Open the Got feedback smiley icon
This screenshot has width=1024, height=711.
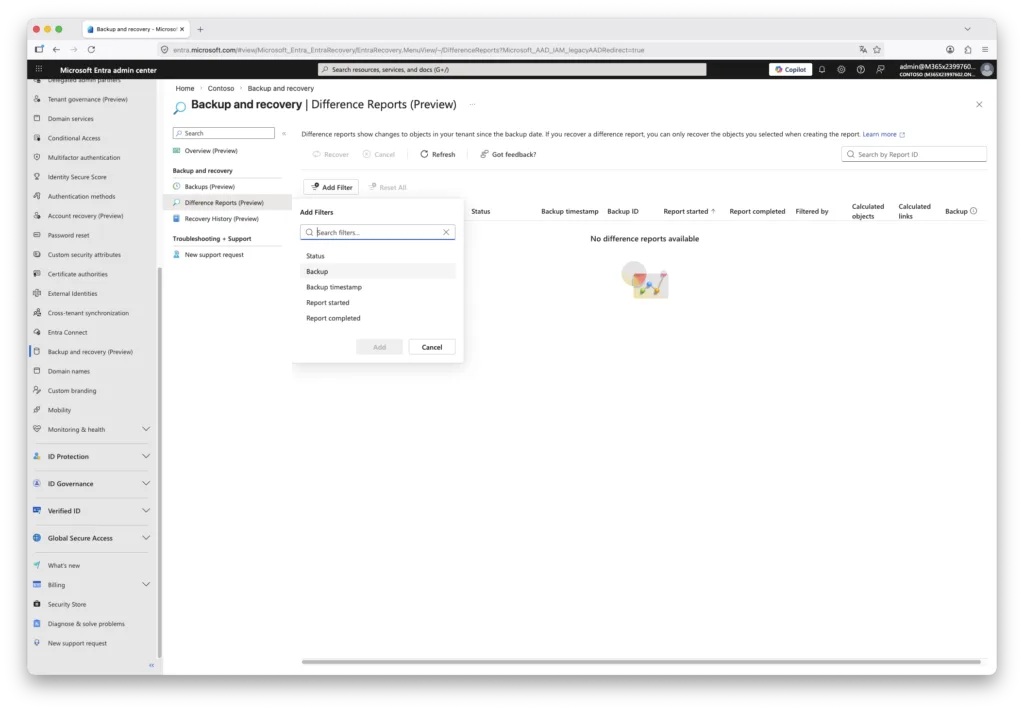click(x=485, y=154)
